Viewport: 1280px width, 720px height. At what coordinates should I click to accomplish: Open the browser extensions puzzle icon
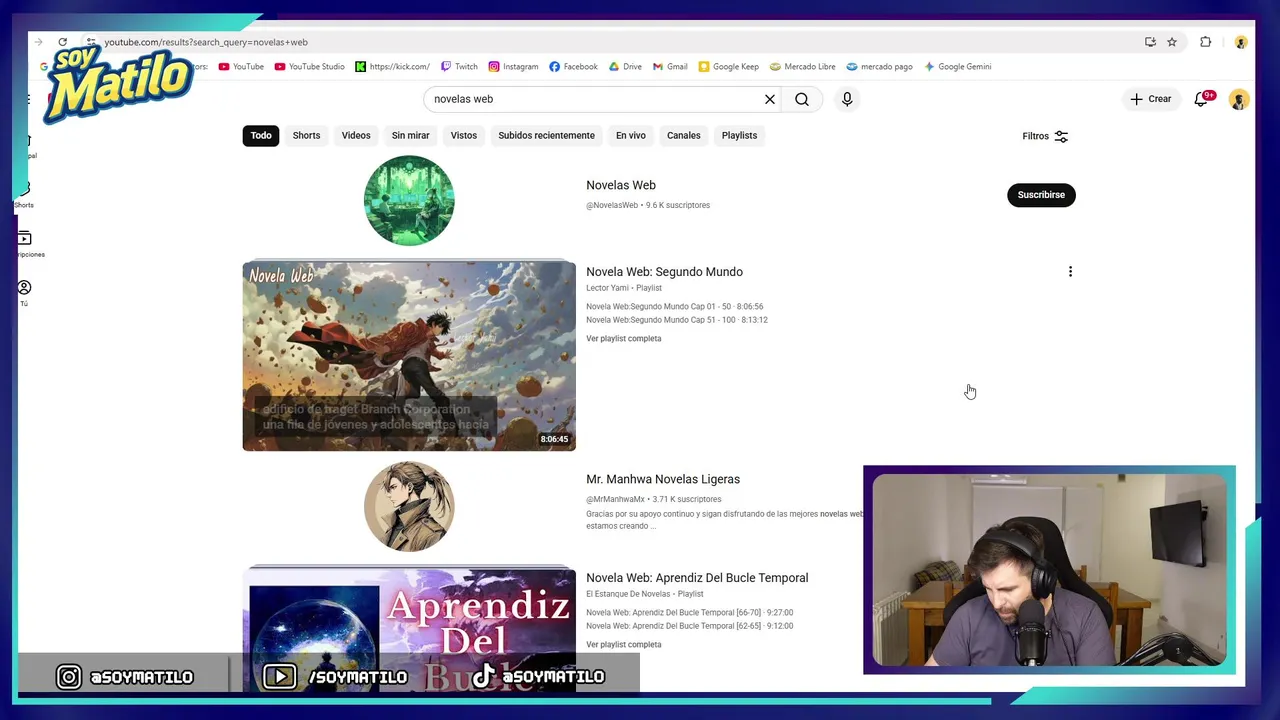1205,42
